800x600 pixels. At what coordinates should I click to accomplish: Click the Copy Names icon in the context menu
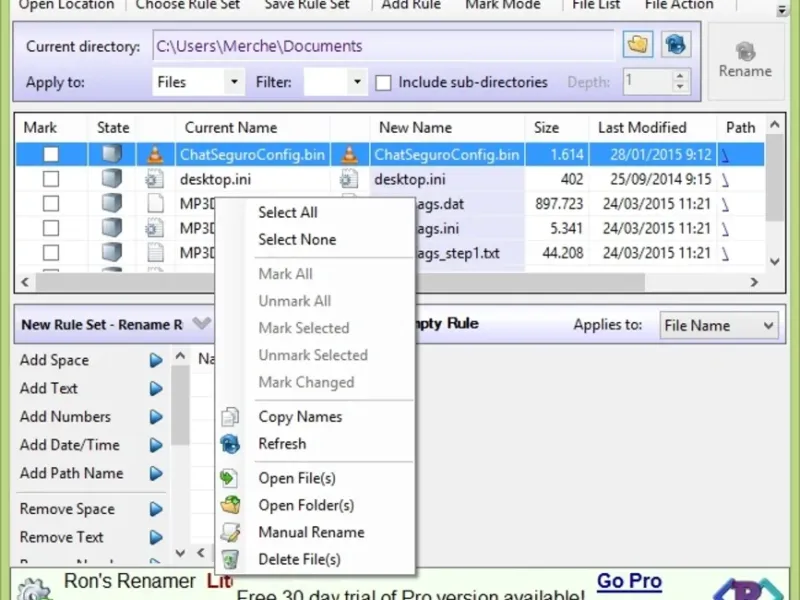click(x=230, y=417)
